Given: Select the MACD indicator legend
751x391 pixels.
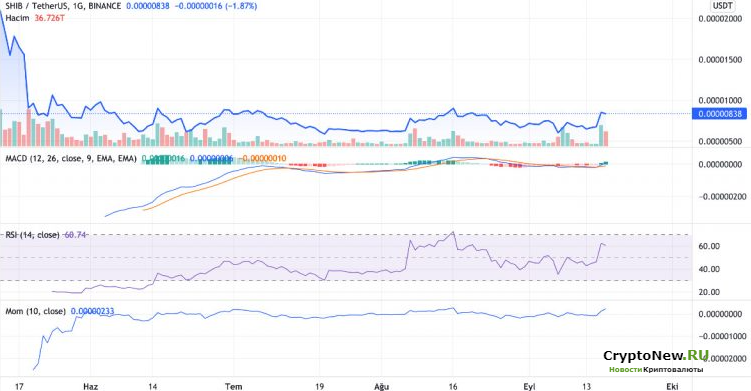Looking at the screenshot, I should click(x=71, y=158).
